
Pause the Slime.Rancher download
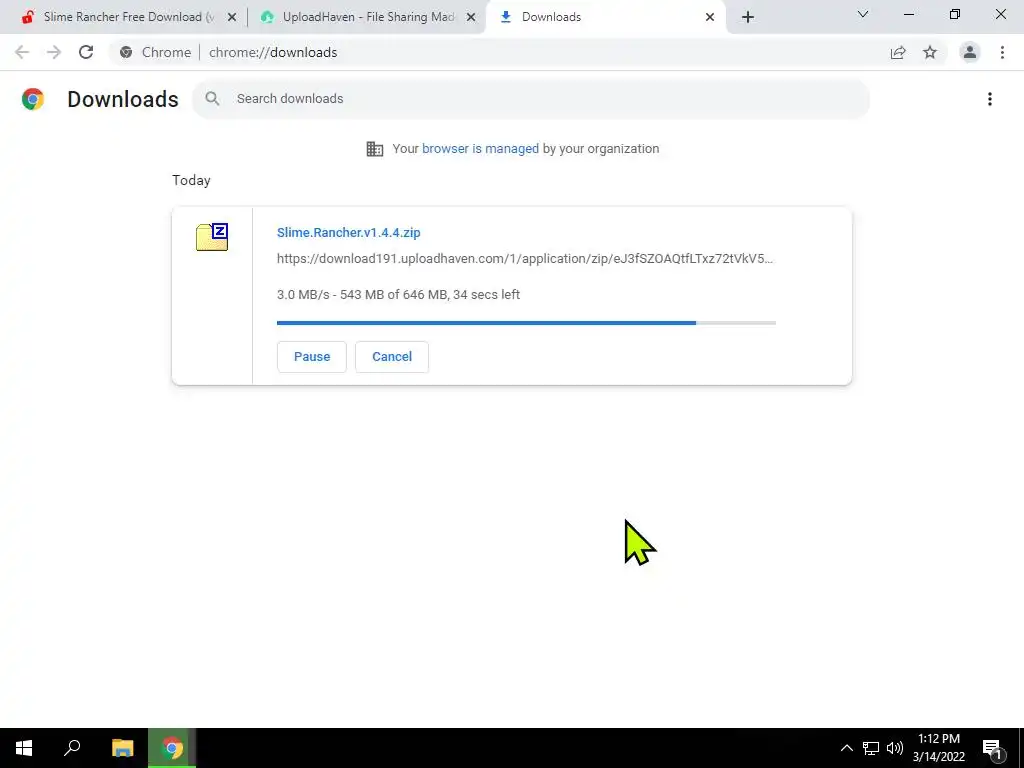312,357
